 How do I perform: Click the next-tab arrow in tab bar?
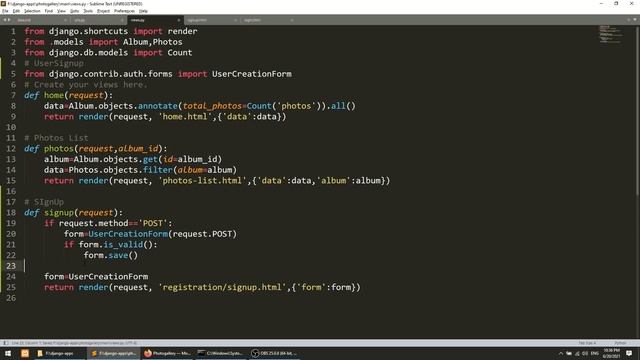9,20
